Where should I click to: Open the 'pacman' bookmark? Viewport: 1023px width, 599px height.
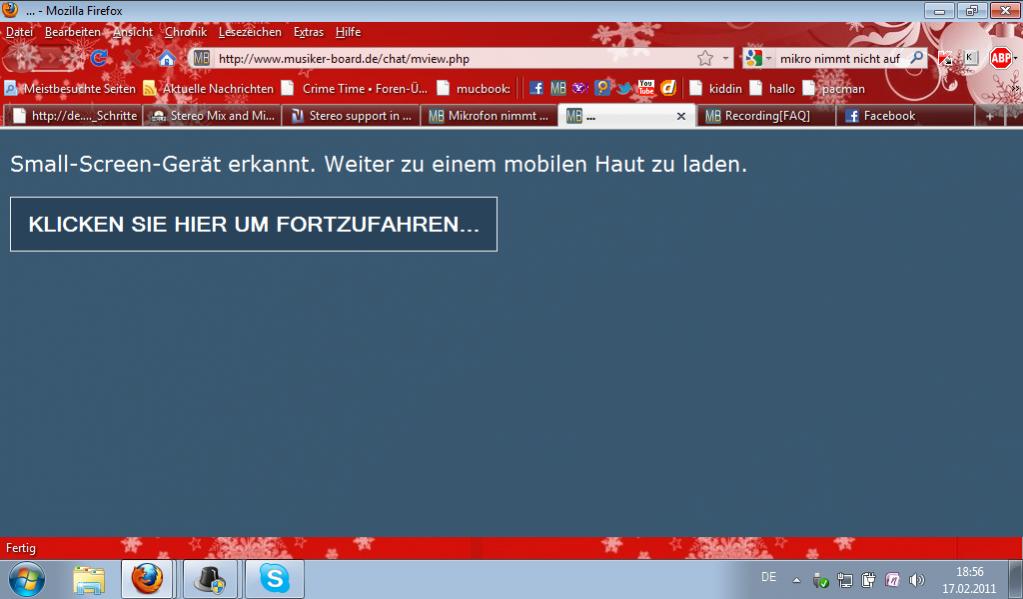[834, 88]
